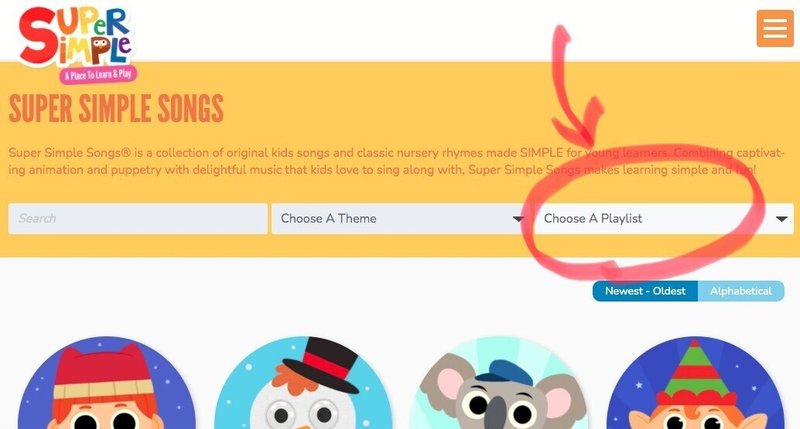Open the boy with red hat song
Screen dimensions: 800x429
(x=107, y=383)
